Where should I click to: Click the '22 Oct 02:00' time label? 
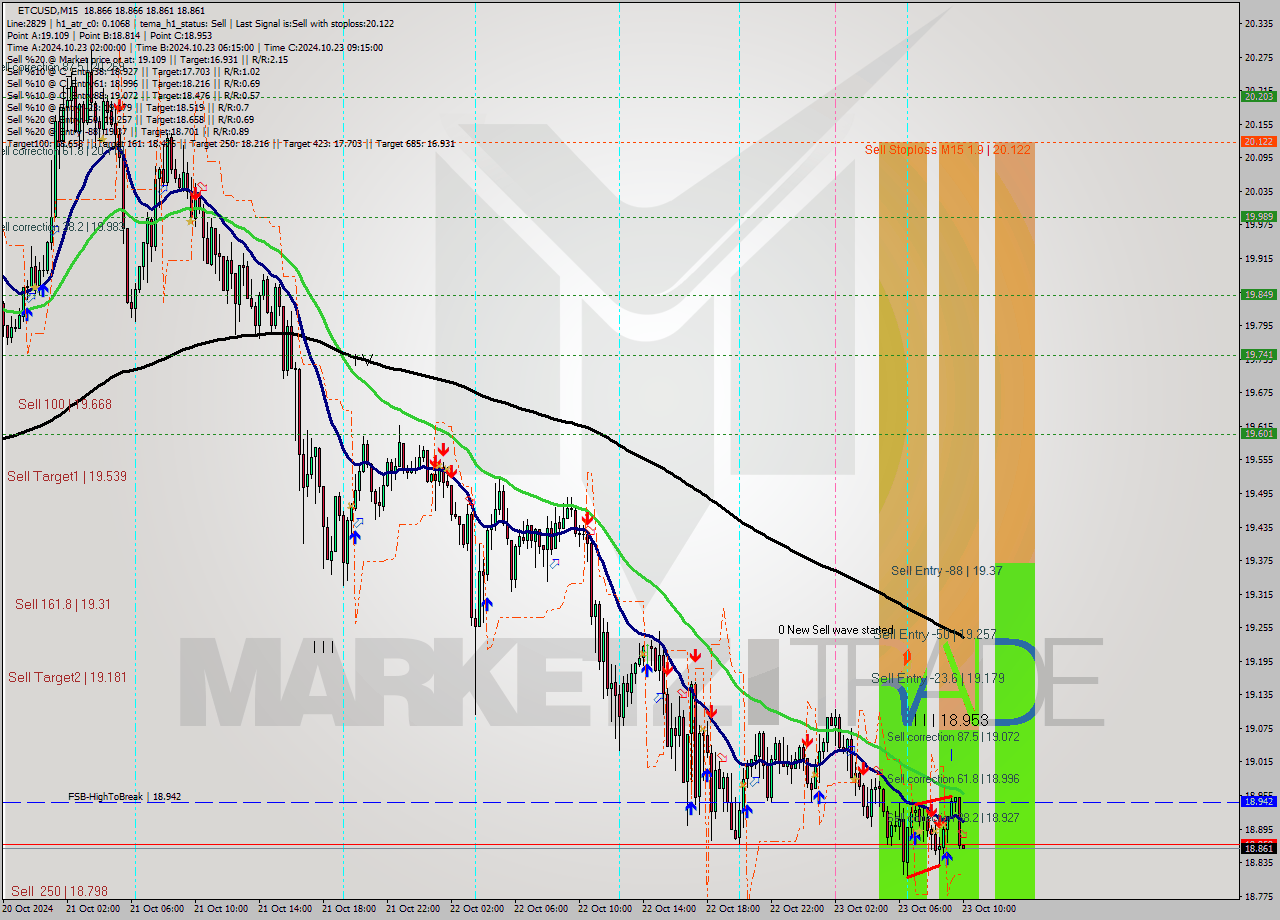pos(476,909)
